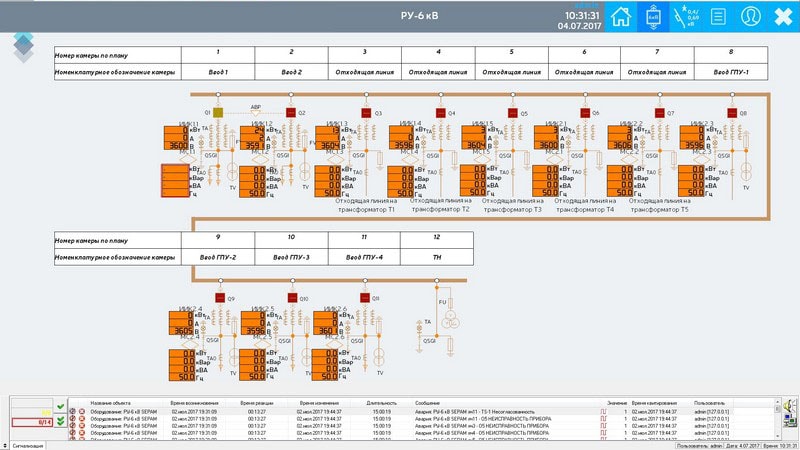Click the red-bordered measurement block under MC1.1

[x=175, y=181]
